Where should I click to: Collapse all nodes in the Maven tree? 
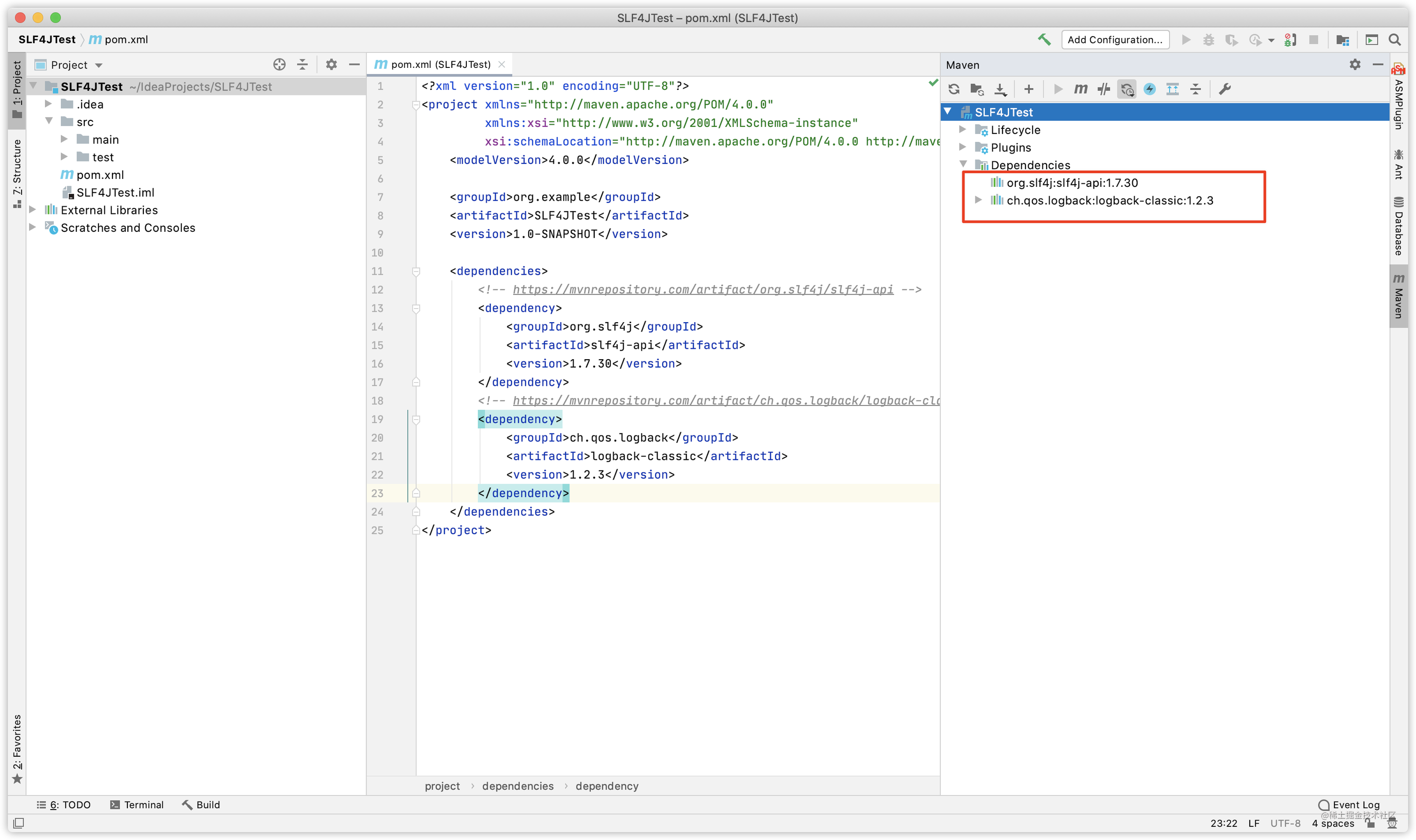(x=1195, y=89)
